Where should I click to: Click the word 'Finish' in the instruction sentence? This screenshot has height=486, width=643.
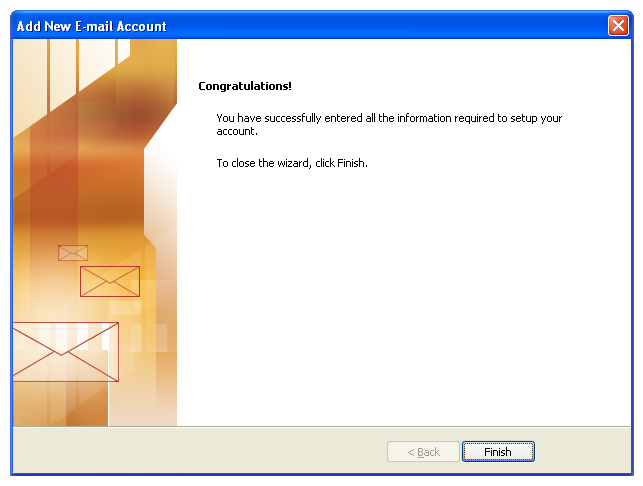[x=351, y=163]
